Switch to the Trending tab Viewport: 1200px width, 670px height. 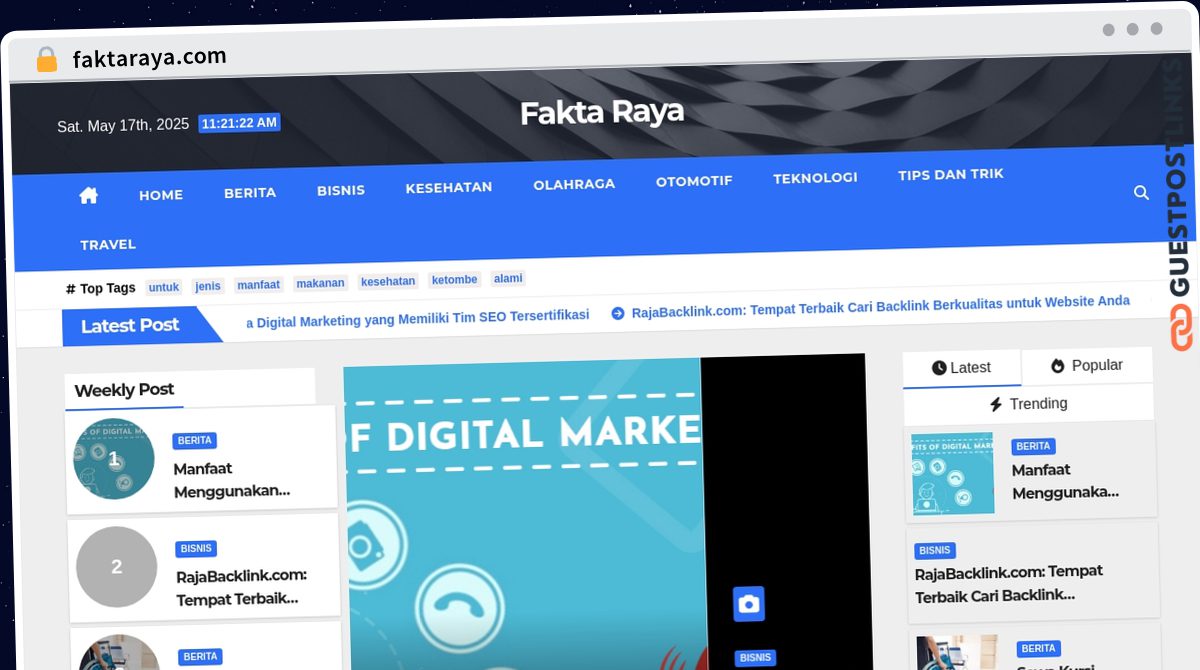[x=1028, y=404]
